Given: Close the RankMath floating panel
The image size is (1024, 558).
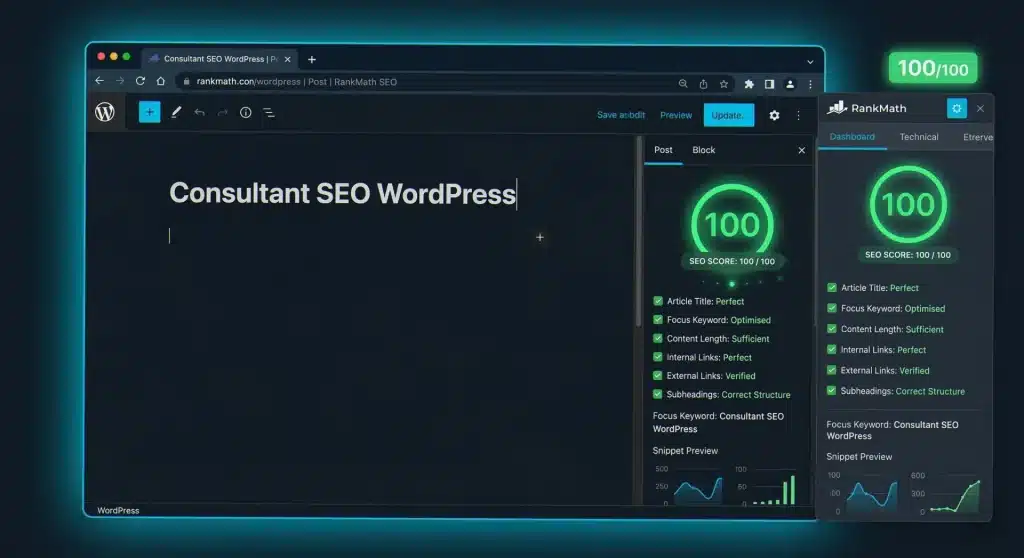Looking at the screenshot, I should click(980, 108).
